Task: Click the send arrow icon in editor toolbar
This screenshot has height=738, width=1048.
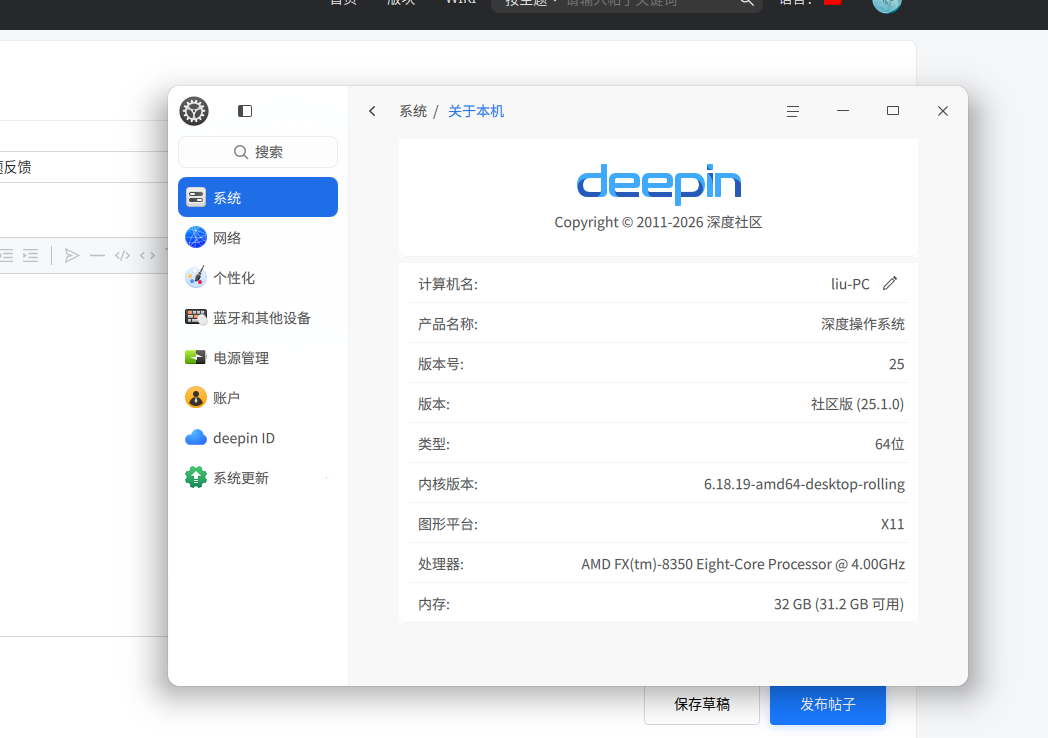Action: 72,255
